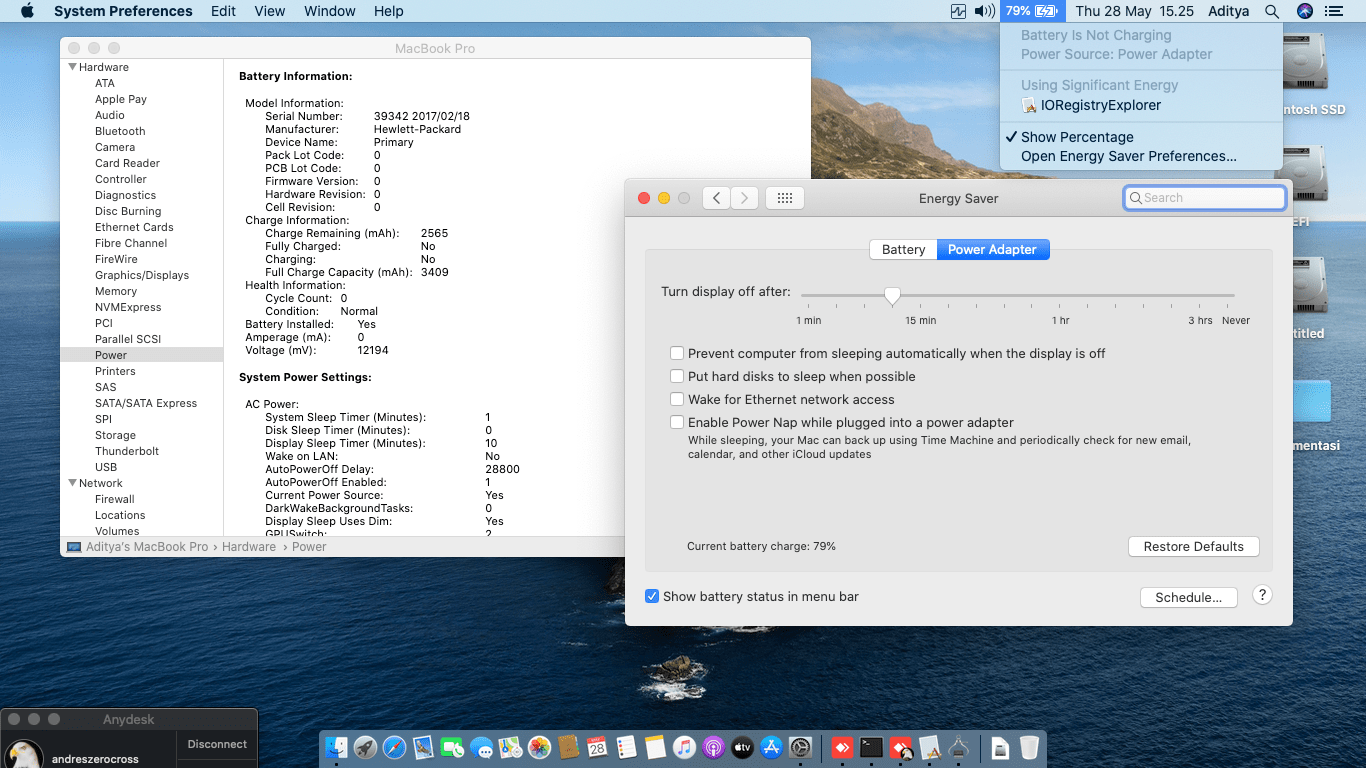Enable Wake for Ethernet network access
Viewport: 1366px width, 768px height.
pyautogui.click(x=677, y=399)
